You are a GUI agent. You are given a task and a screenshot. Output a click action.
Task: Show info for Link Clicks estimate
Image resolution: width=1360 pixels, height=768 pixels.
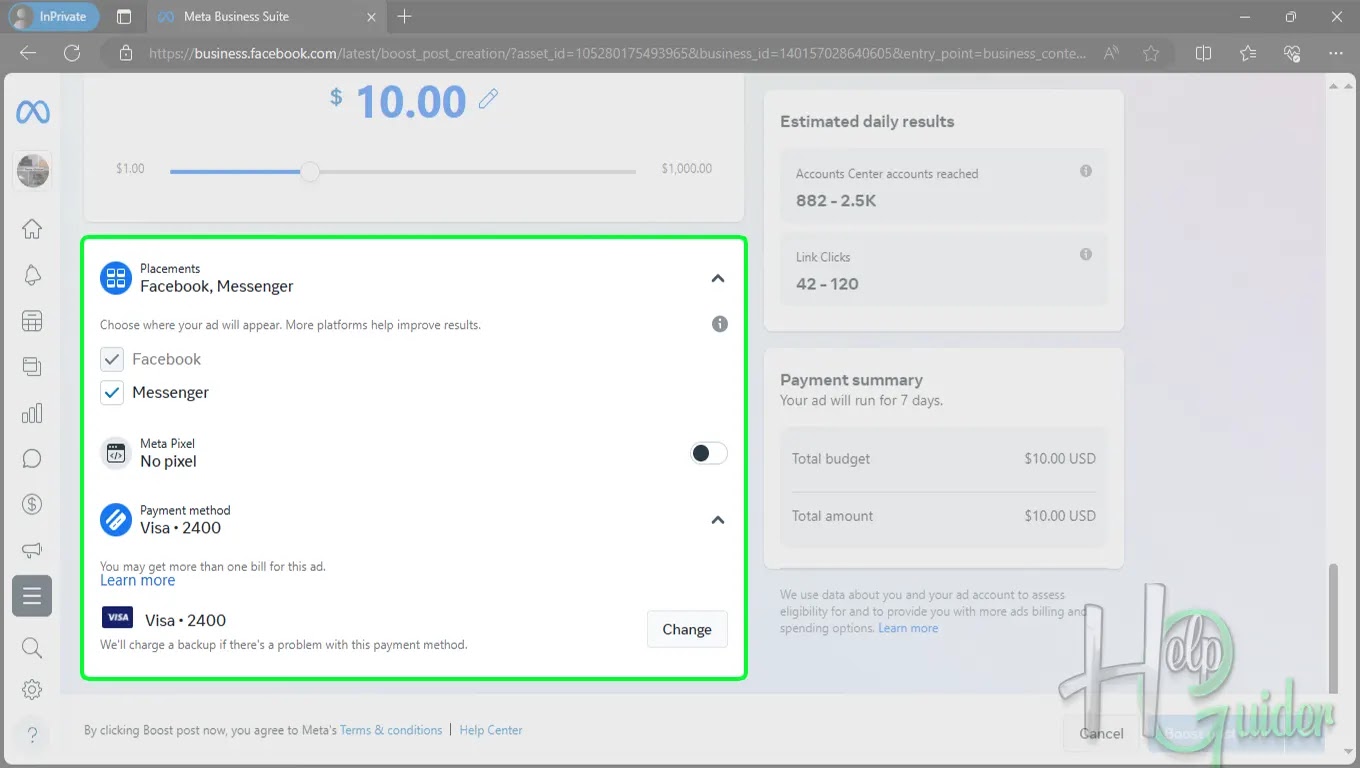1086,255
